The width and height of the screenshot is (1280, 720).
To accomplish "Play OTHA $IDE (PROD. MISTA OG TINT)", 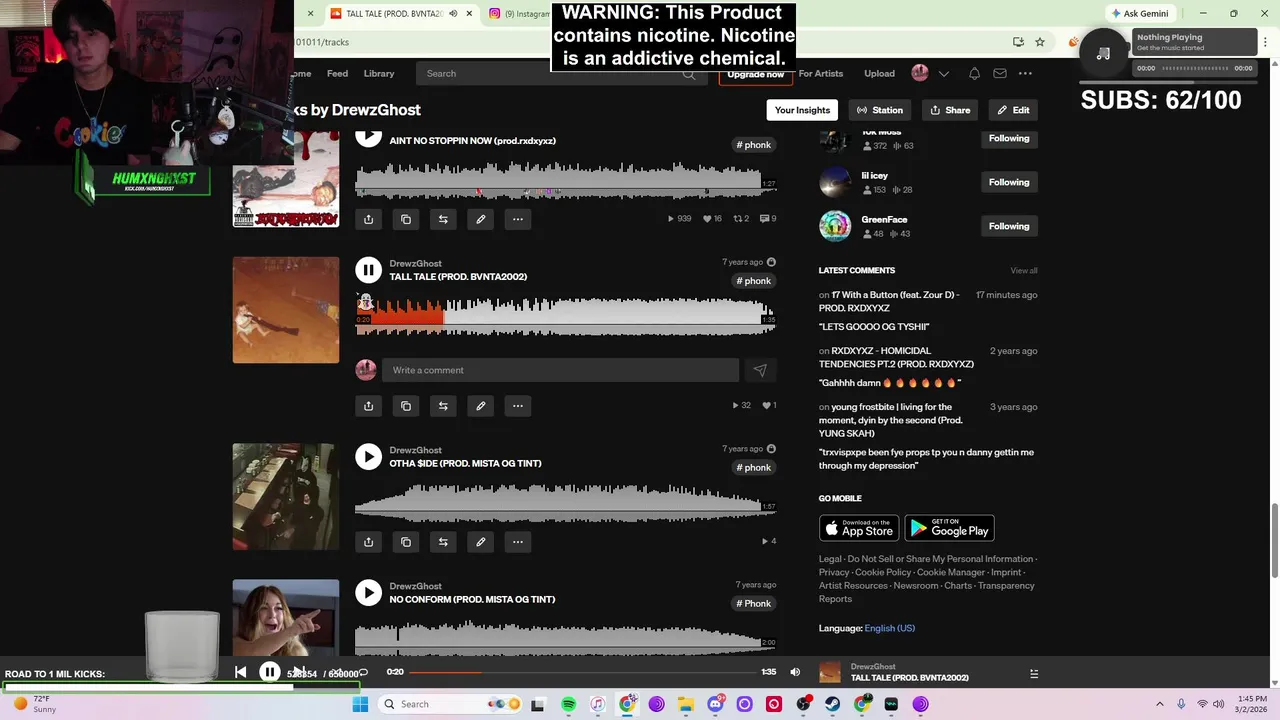I will pyautogui.click(x=368, y=456).
